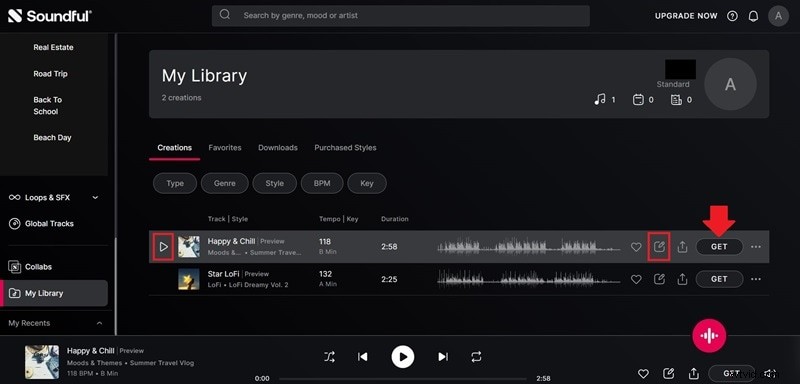Screen dimensions: 800x384
Task: Switch to the Downloads tab
Action: pos(278,148)
